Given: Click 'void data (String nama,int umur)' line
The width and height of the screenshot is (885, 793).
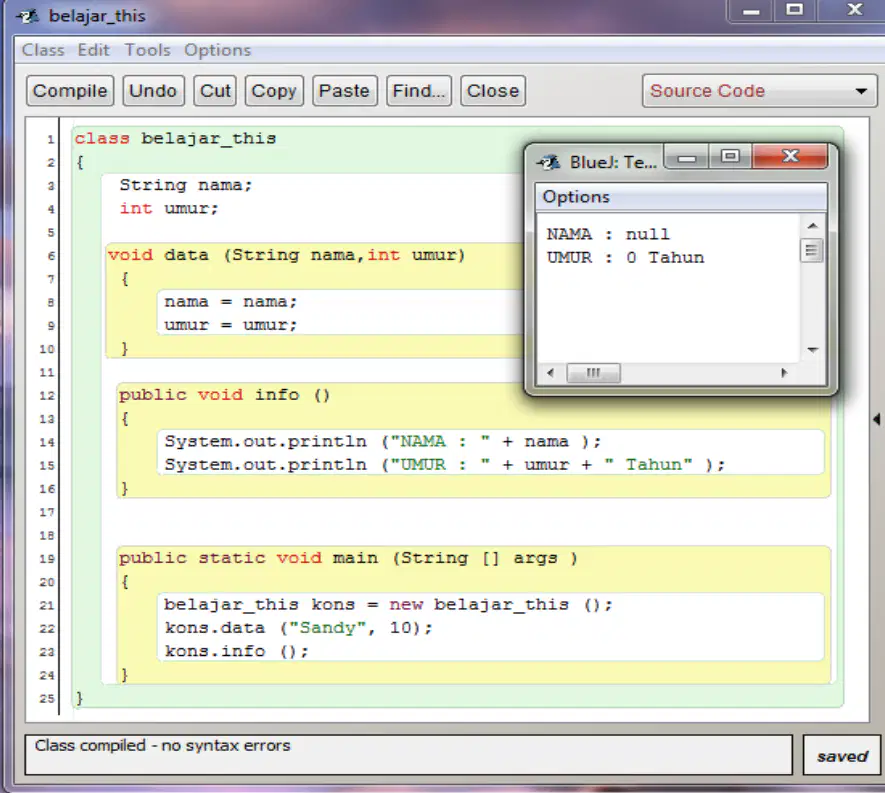Looking at the screenshot, I should [287, 255].
